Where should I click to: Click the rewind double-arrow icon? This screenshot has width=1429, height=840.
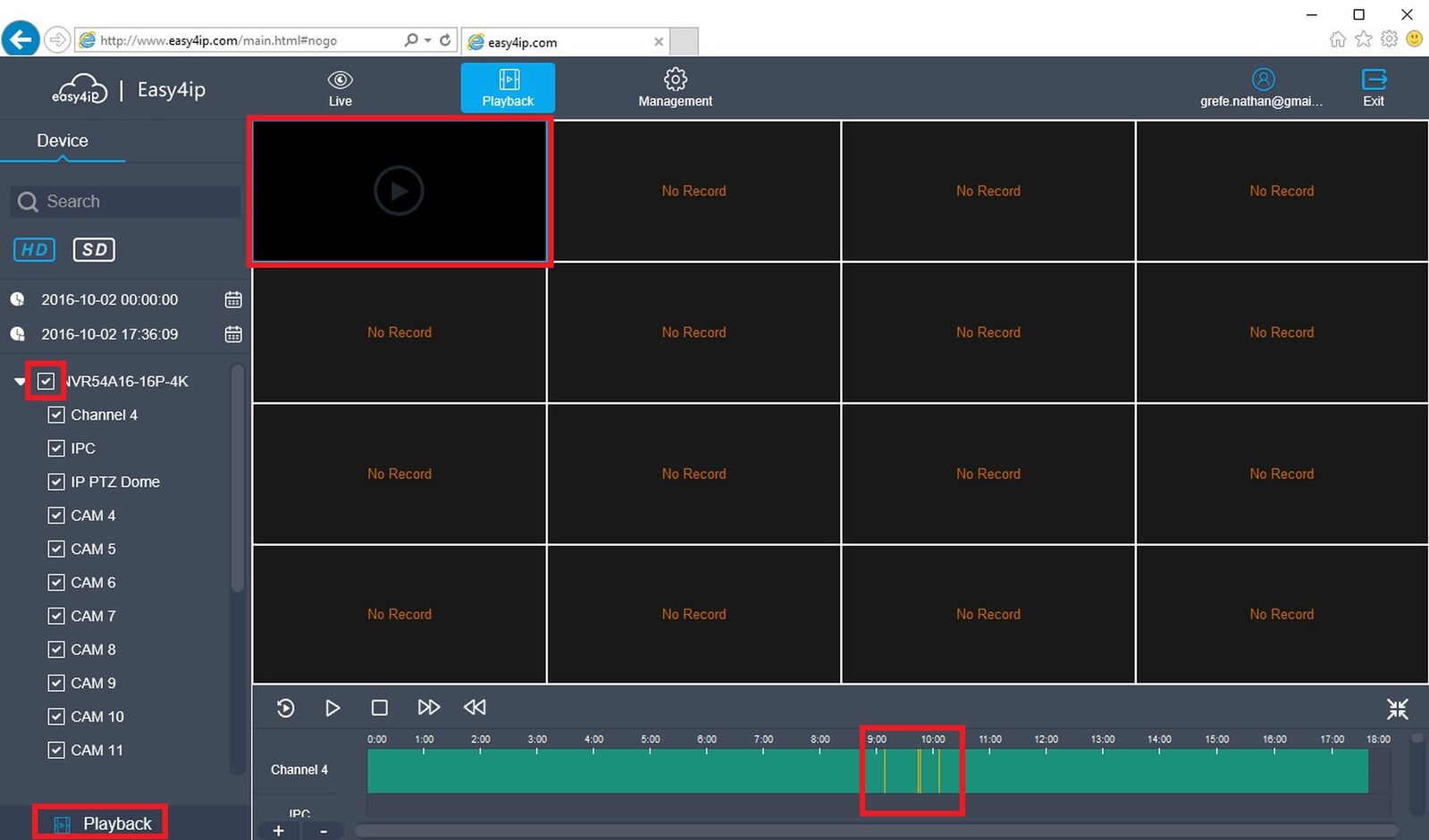[475, 708]
